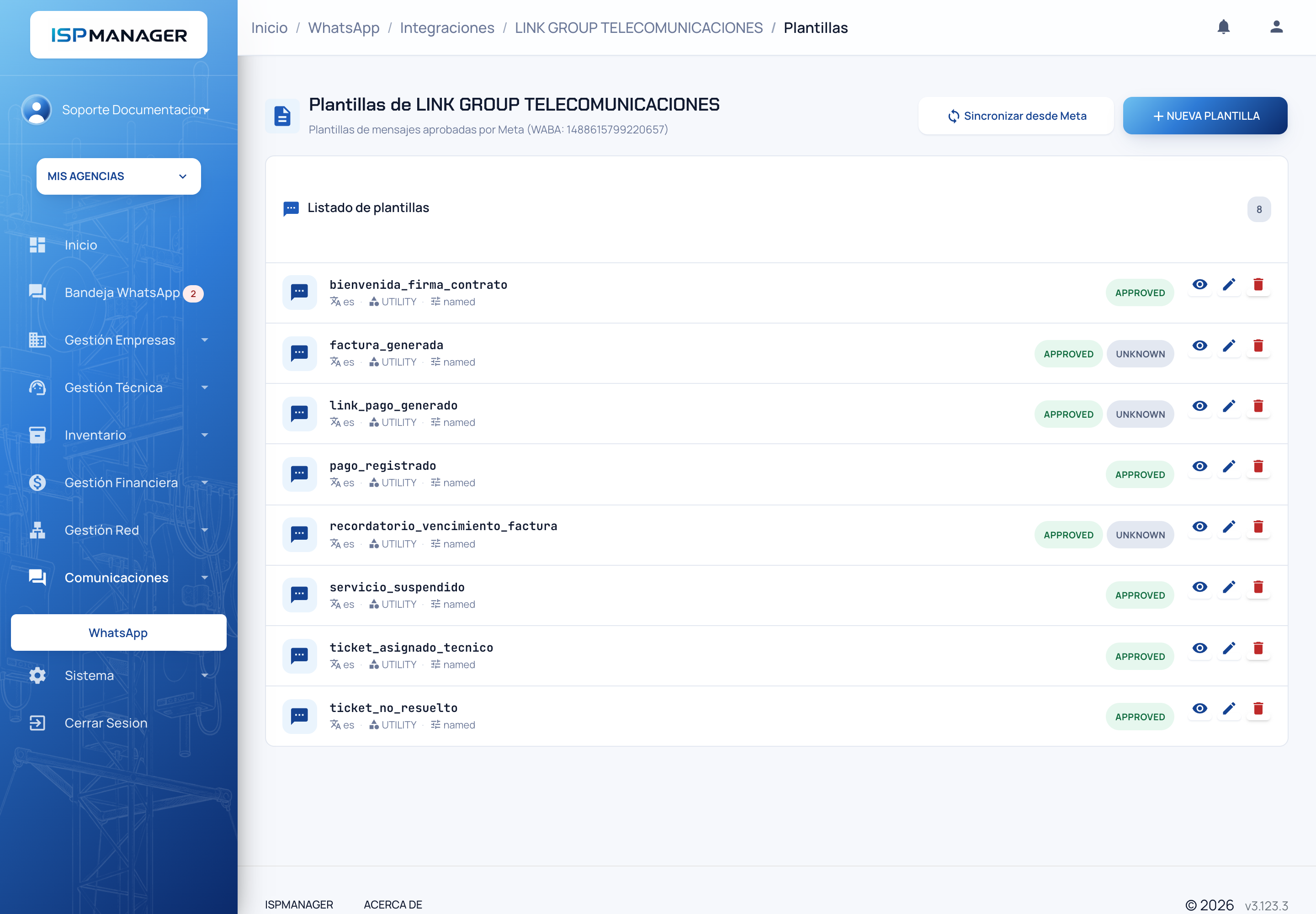Select the WhatsApp sidebar item
Image resolution: width=1316 pixels, height=914 pixels.
click(x=118, y=633)
